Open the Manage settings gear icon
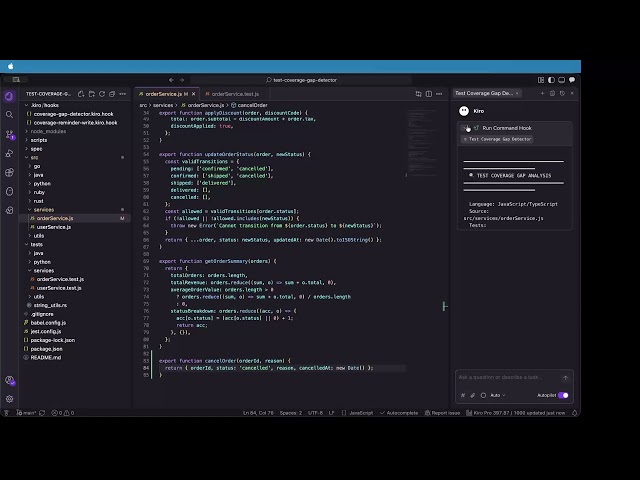 click(9, 399)
